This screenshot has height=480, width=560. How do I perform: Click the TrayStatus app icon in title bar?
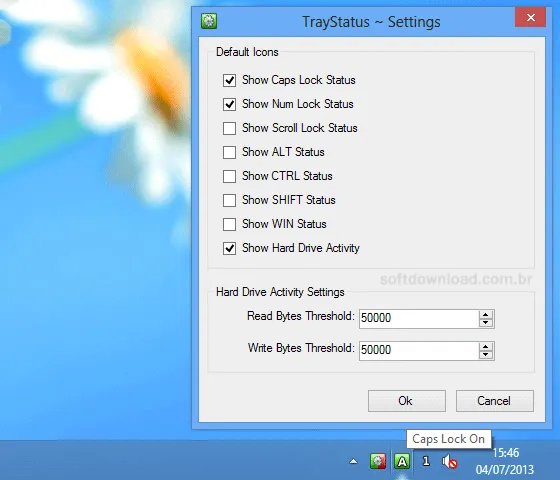pos(209,21)
